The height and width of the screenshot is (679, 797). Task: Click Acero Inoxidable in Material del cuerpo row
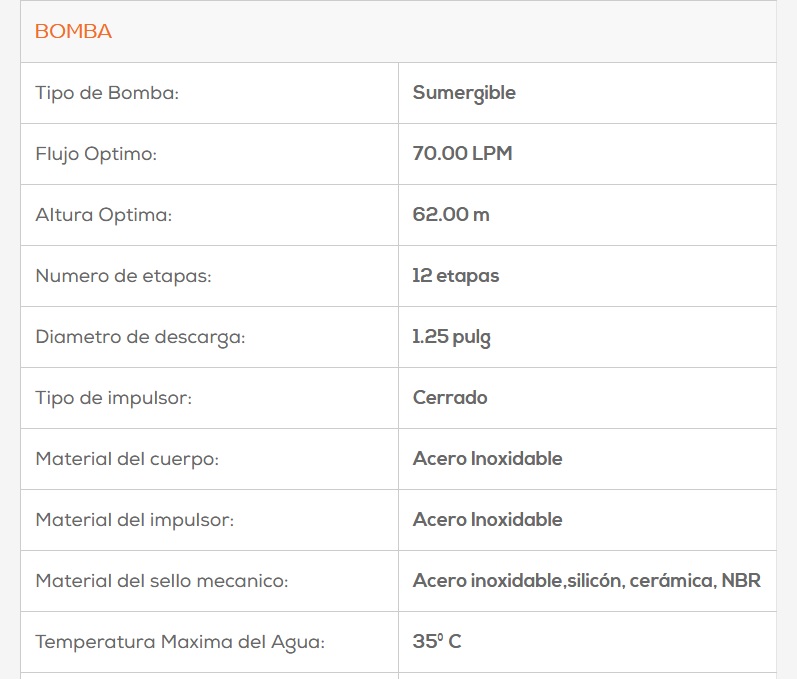[x=487, y=459]
